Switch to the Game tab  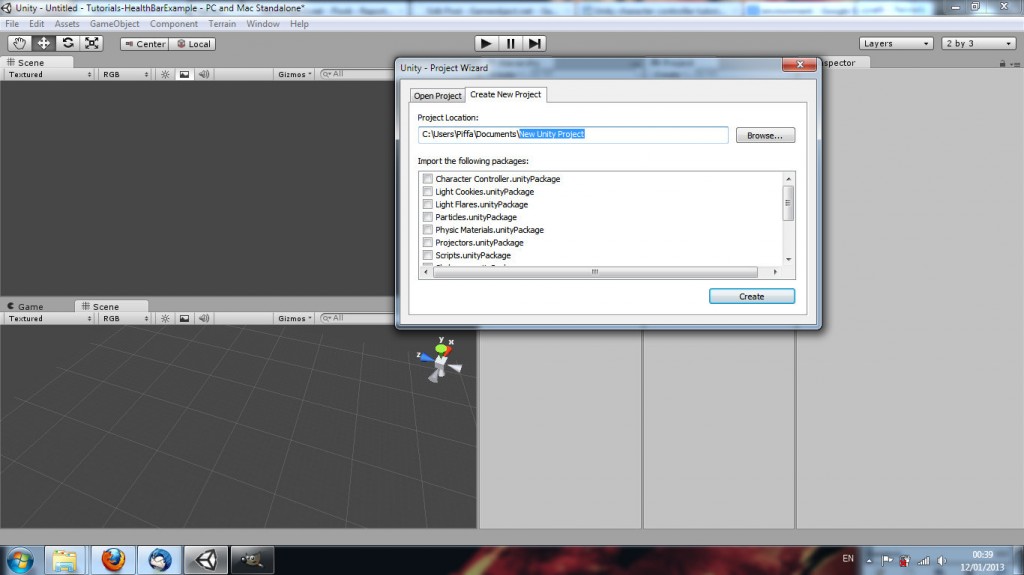click(26, 306)
